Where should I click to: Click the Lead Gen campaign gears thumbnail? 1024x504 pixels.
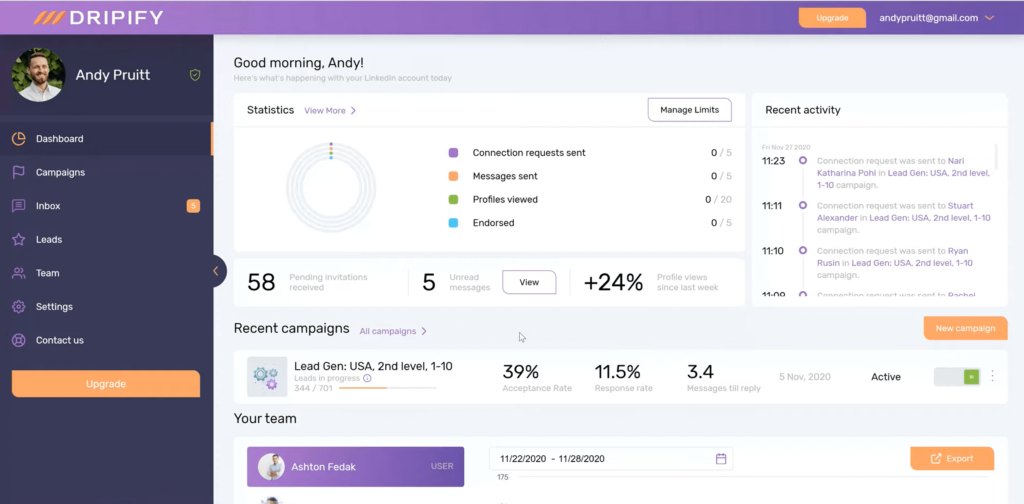[x=267, y=377]
